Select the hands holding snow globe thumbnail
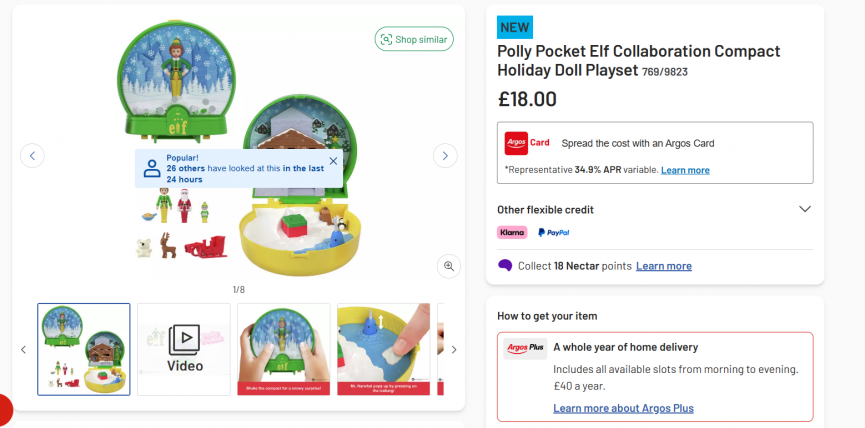The width and height of the screenshot is (865, 428). click(x=284, y=349)
